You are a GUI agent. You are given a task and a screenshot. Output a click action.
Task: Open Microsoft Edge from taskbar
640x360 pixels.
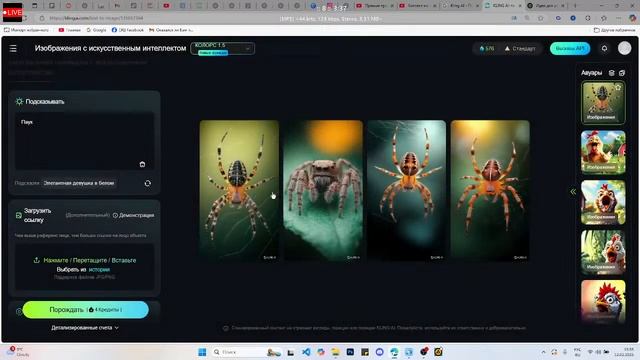point(394,352)
